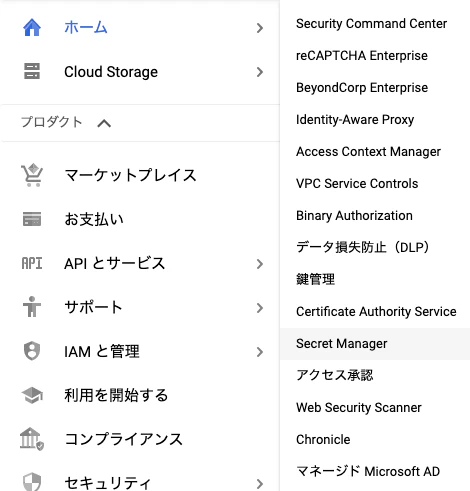The width and height of the screenshot is (470, 491).
Task: Click the Compliance building icon
Action: [x=32, y=439]
